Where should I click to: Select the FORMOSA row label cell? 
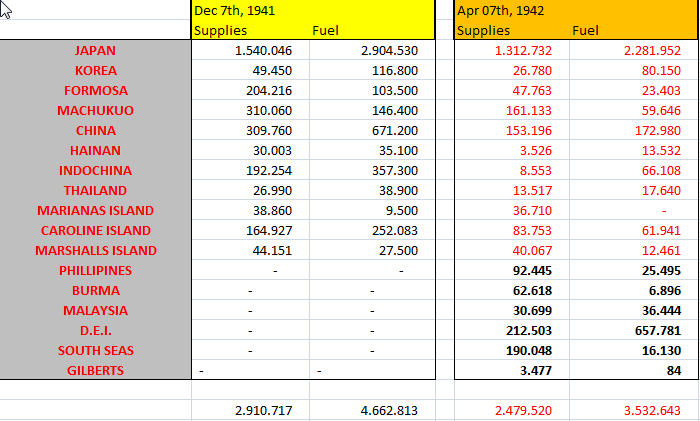(95, 91)
